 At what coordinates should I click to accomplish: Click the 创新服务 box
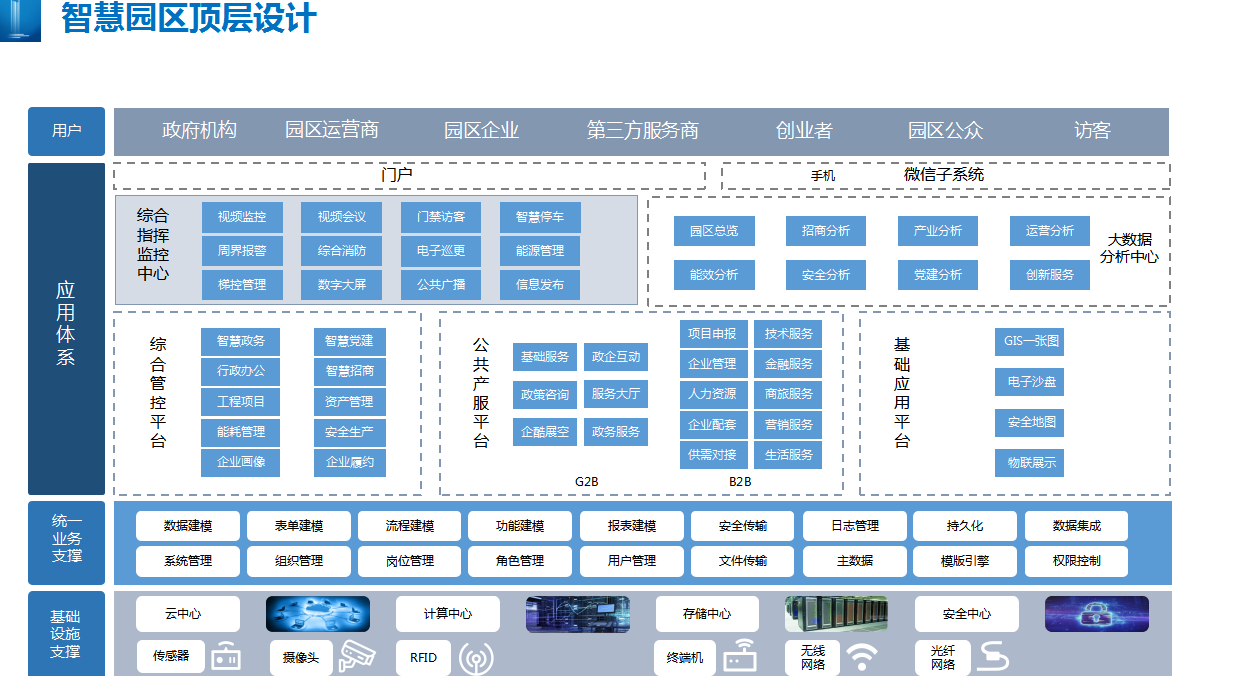pos(1050,275)
